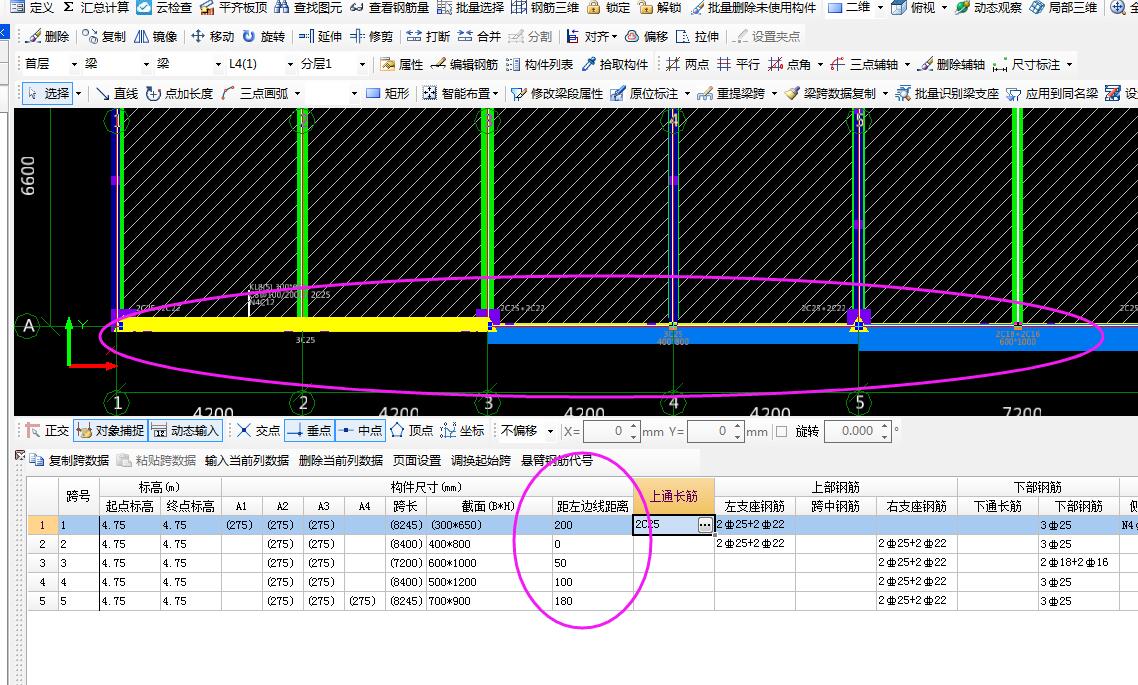Click 页面设置 page setup
This screenshot has width=1138, height=685.
click(x=417, y=461)
